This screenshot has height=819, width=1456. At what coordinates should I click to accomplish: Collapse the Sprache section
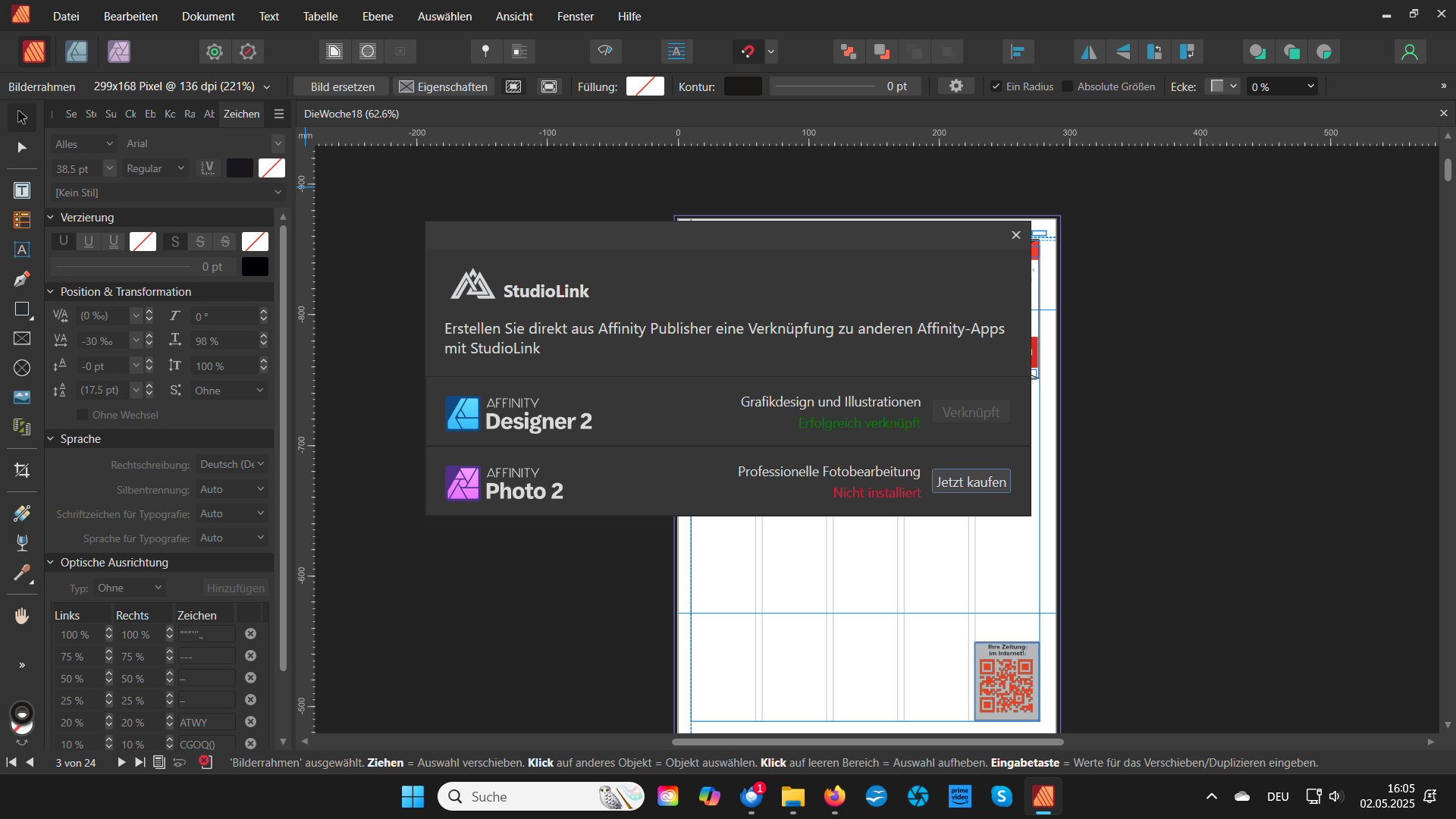coord(51,439)
